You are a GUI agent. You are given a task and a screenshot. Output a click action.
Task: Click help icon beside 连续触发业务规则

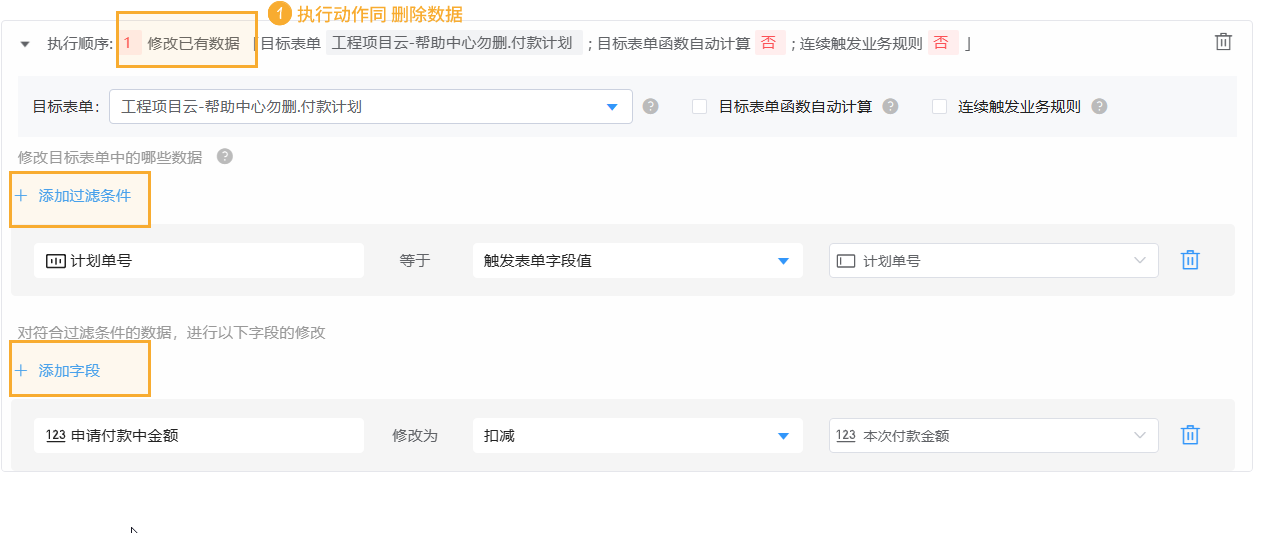(1099, 106)
